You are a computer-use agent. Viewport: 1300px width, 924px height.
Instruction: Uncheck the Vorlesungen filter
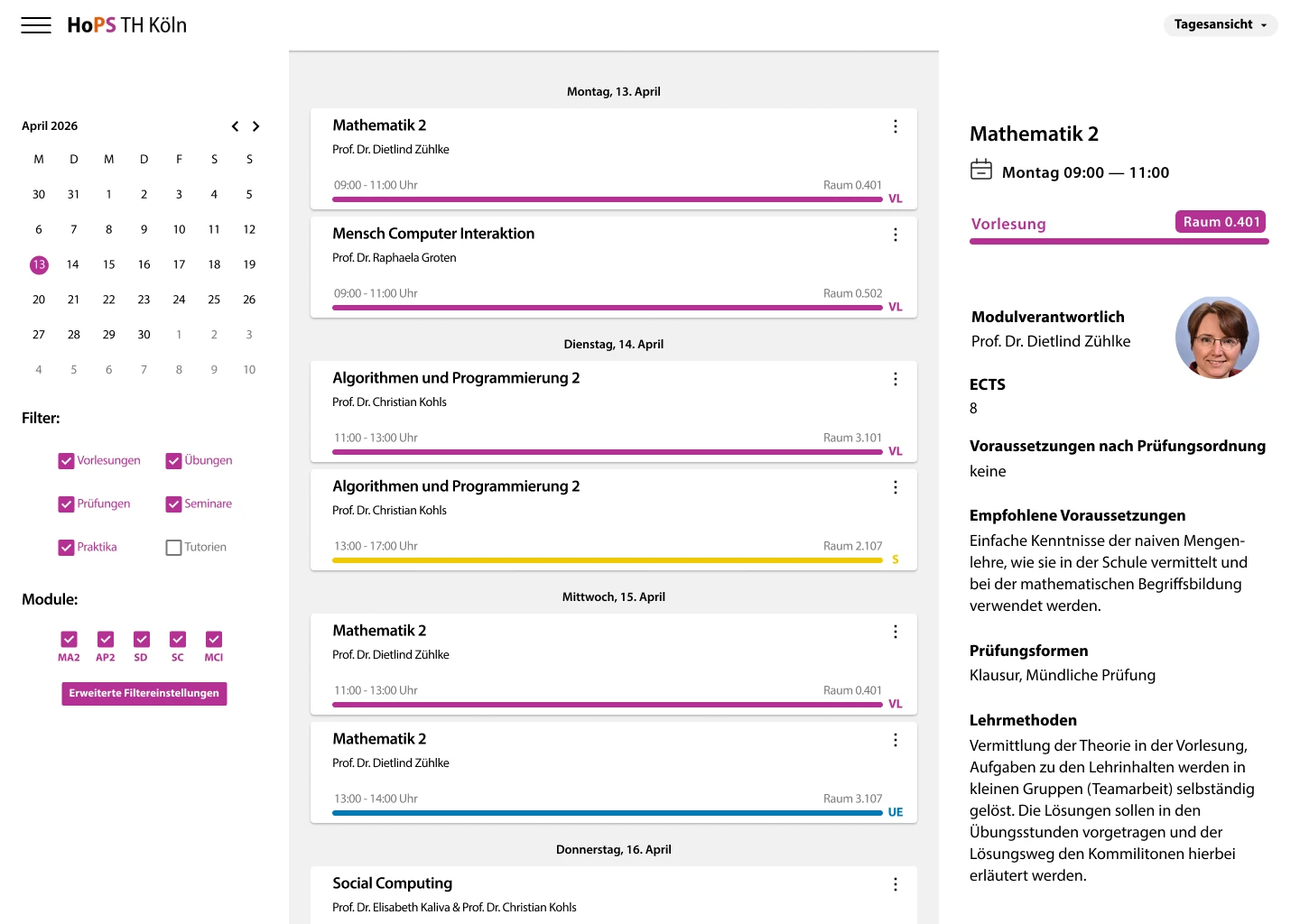click(67, 461)
